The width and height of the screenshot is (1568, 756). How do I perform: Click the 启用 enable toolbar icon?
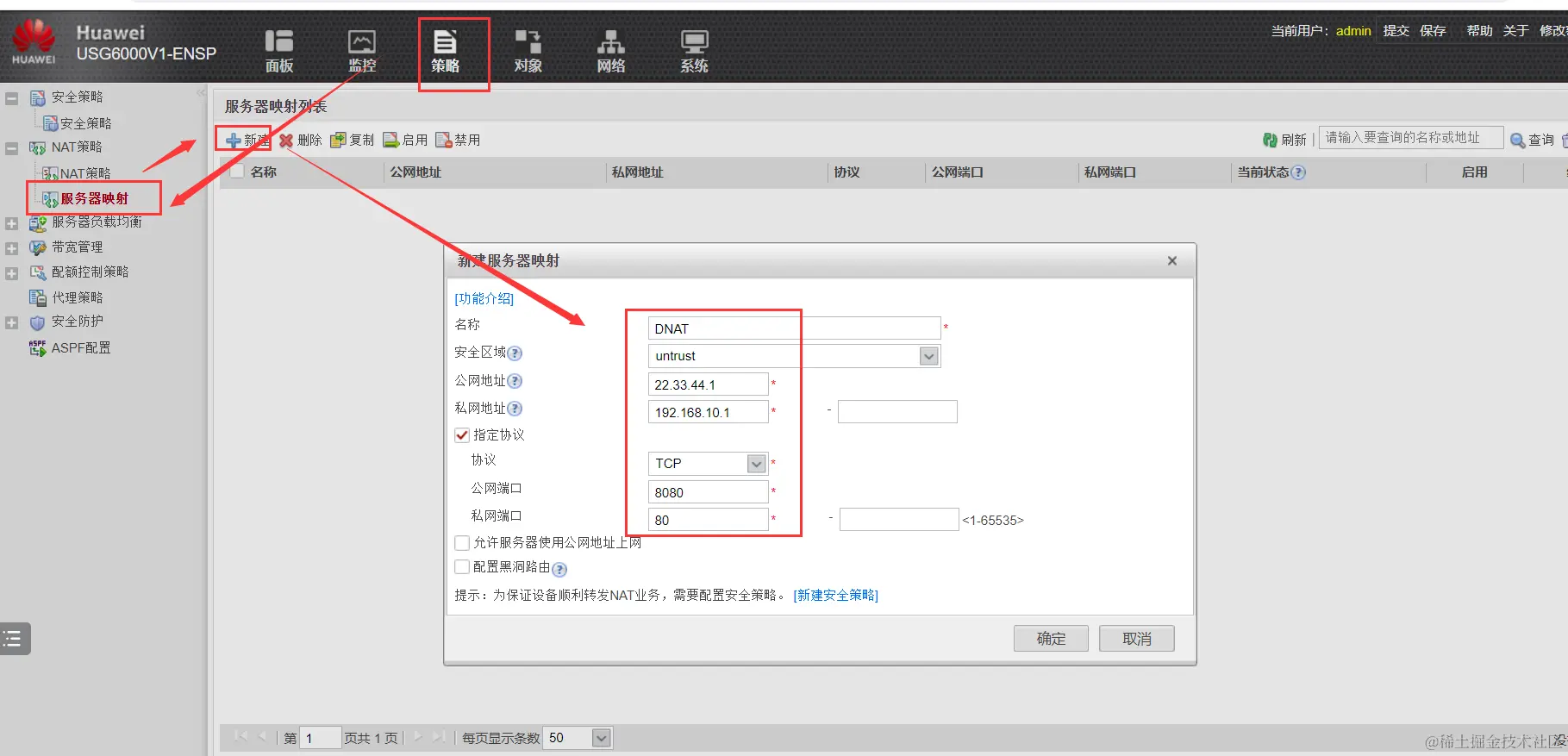coord(391,140)
